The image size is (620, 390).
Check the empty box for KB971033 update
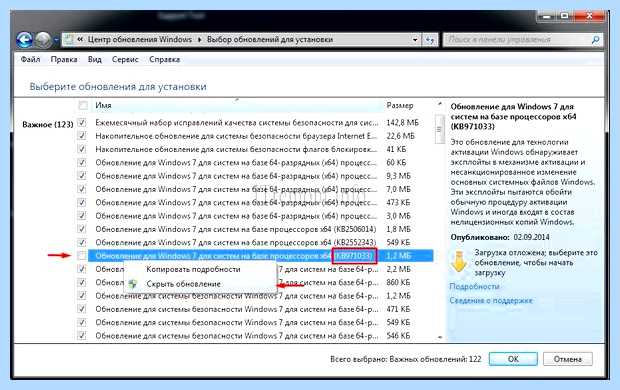pyautogui.click(x=82, y=256)
